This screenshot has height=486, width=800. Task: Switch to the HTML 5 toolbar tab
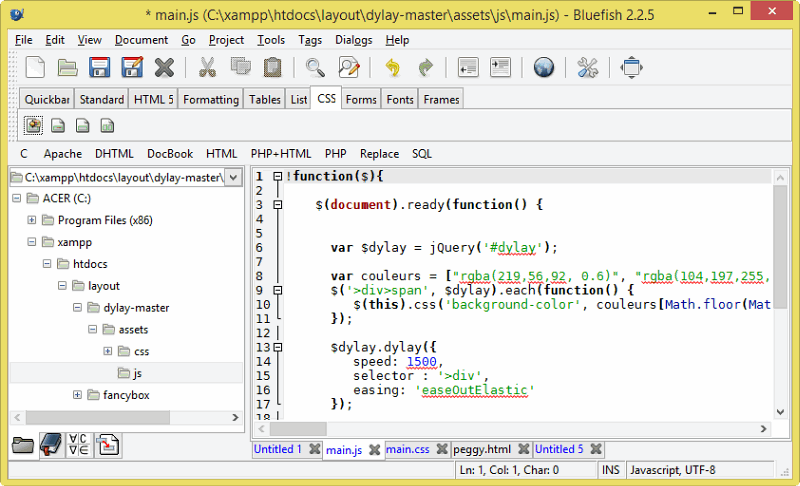[x=154, y=99]
